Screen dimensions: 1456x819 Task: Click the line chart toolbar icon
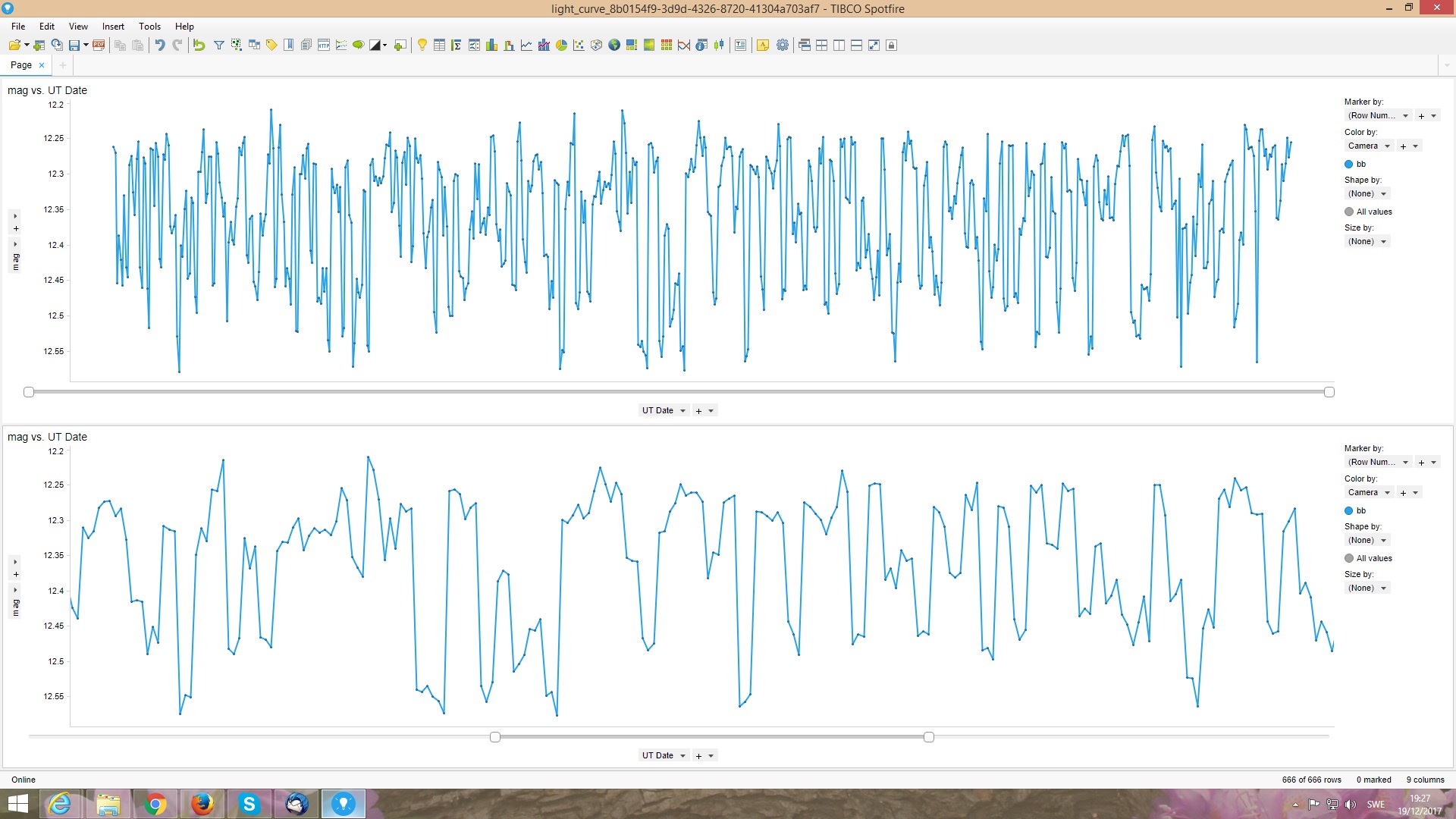coord(526,45)
